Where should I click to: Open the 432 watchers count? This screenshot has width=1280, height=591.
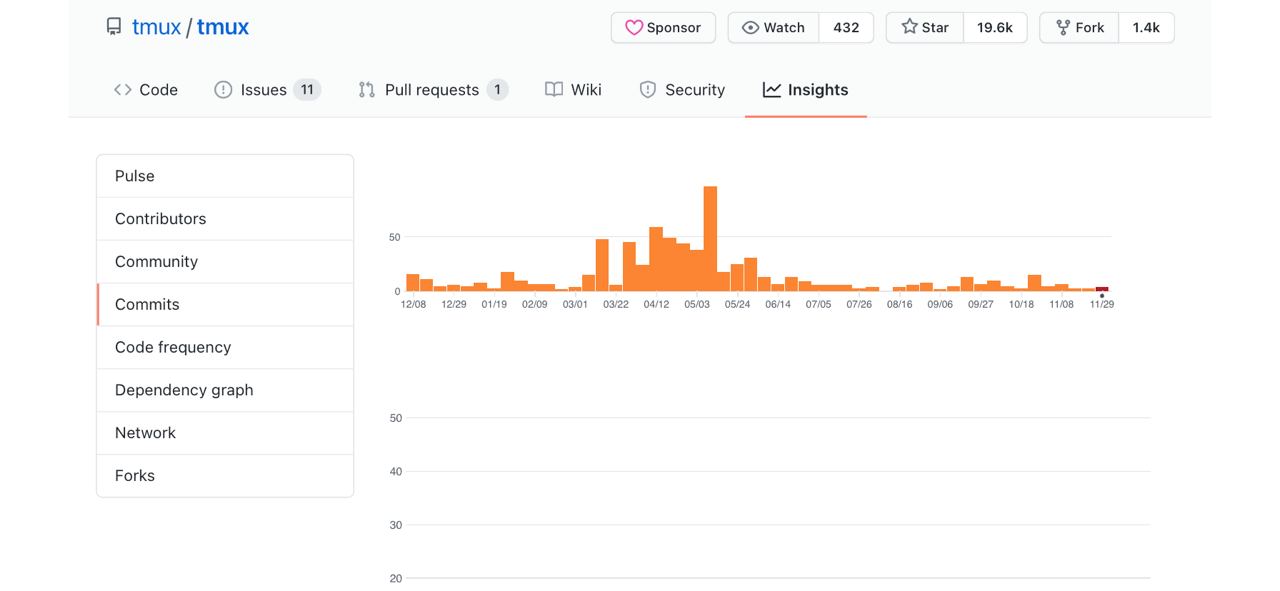pyautogui.click(x=846, y=28)
